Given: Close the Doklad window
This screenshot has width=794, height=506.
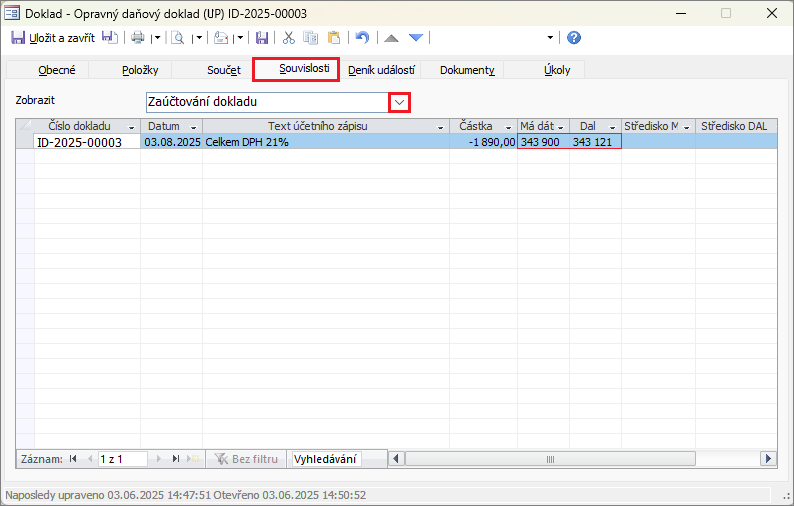Looking at the screenshot, I should point(772,13).
